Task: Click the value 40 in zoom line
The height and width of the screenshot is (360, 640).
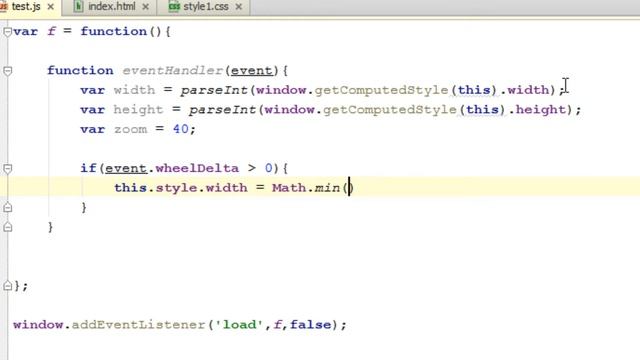Action: (180, 129)
